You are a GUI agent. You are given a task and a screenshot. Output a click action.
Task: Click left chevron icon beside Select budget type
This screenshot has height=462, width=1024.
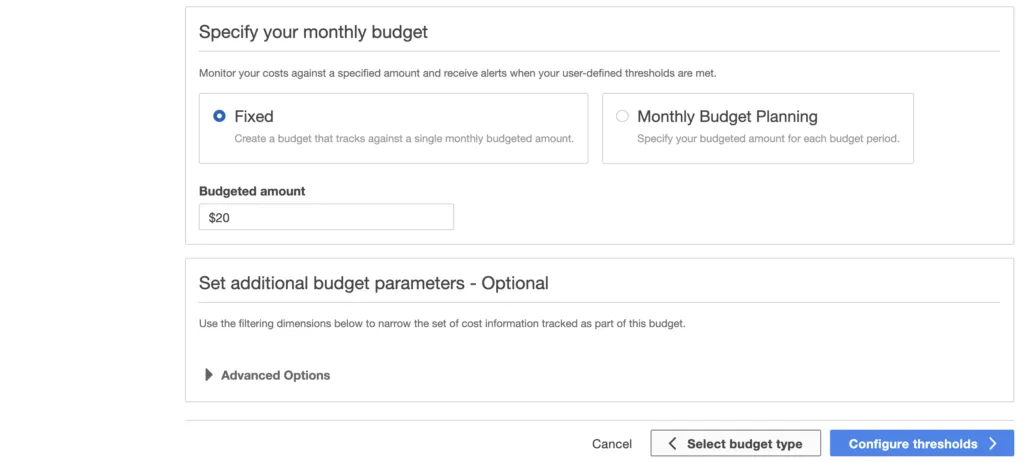[673, 444]
